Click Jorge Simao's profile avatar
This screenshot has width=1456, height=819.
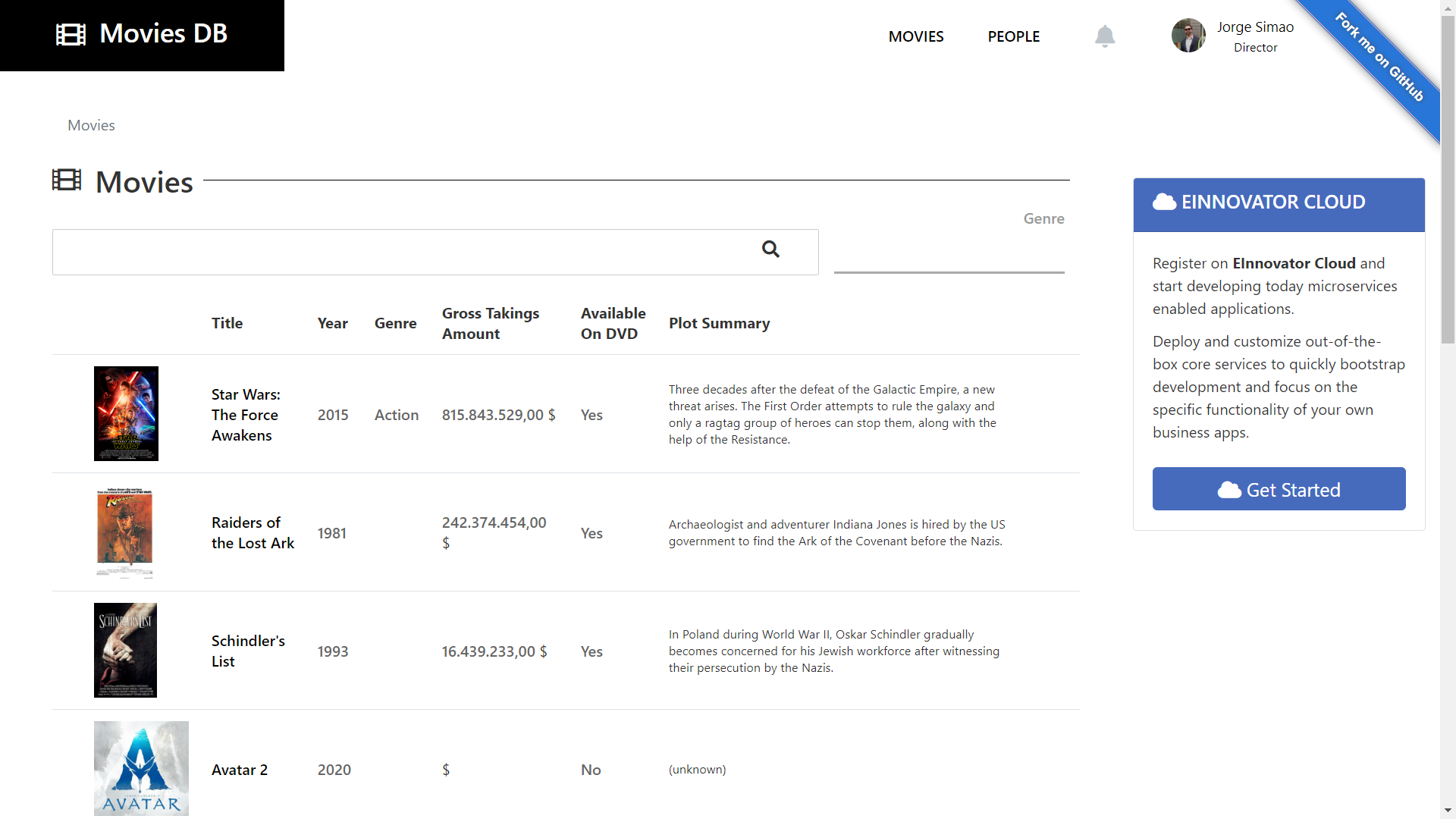pyautogui.click(x=1188, y=36)
